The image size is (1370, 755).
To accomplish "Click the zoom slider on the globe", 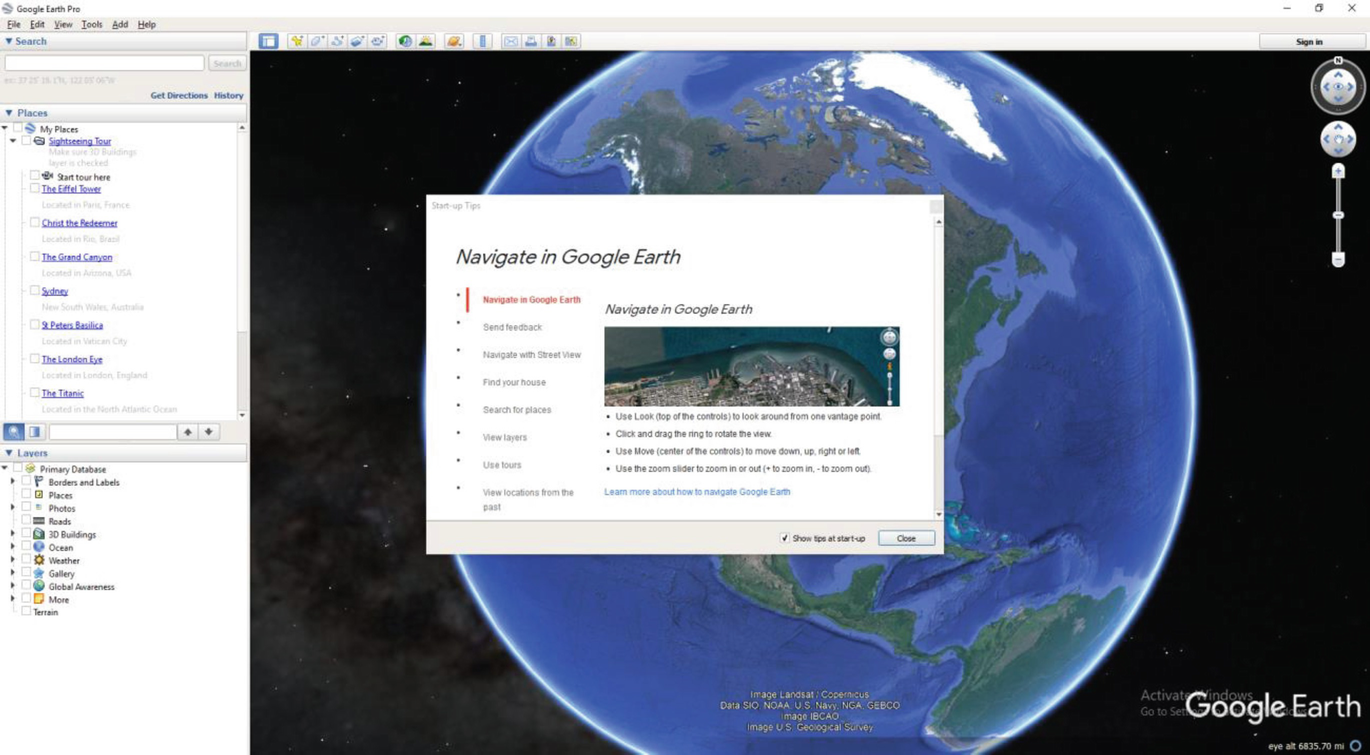I will pyautogui.click(x=1338, y=215).
